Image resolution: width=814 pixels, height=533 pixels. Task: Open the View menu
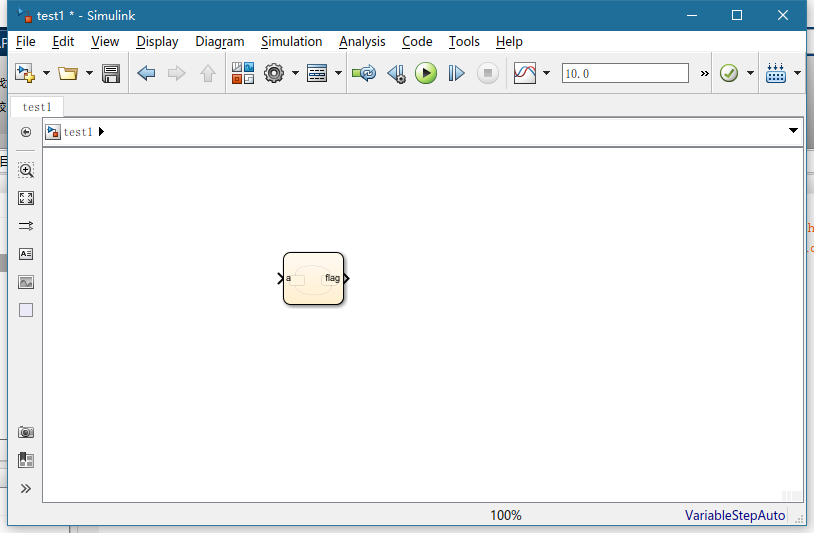tap(105, 42)
